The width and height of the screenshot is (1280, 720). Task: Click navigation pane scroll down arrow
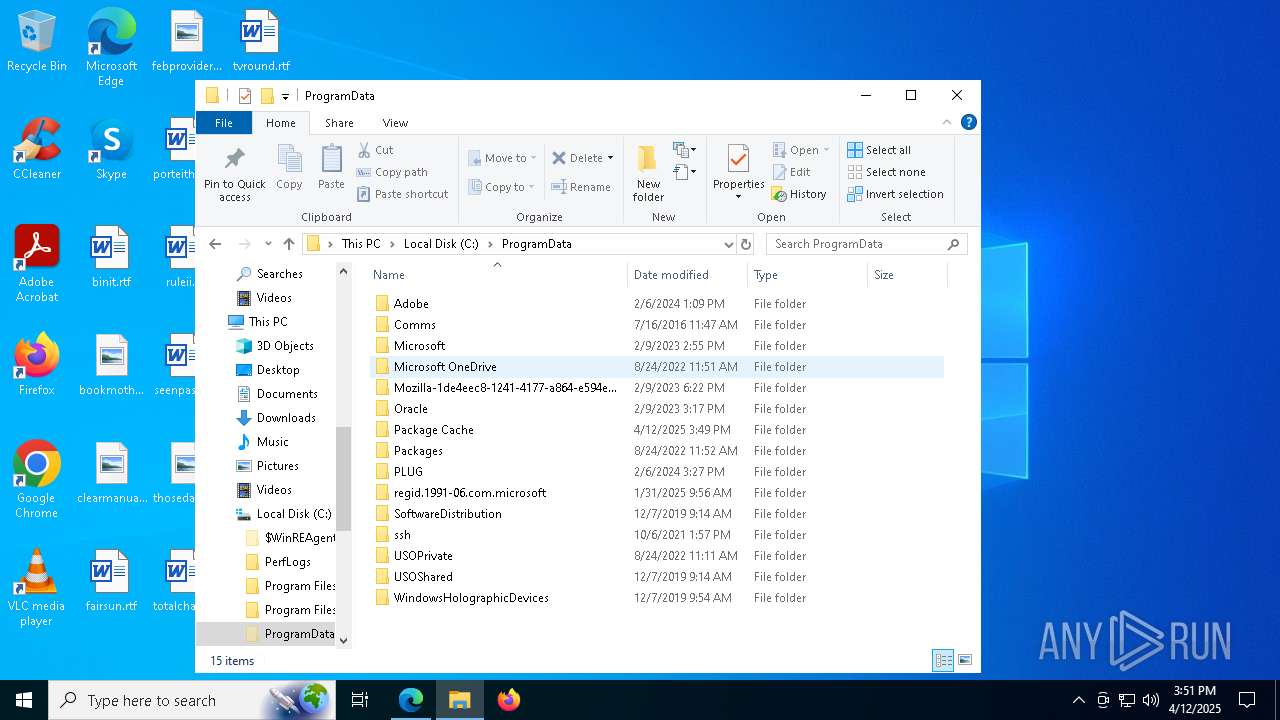[343, 640]
